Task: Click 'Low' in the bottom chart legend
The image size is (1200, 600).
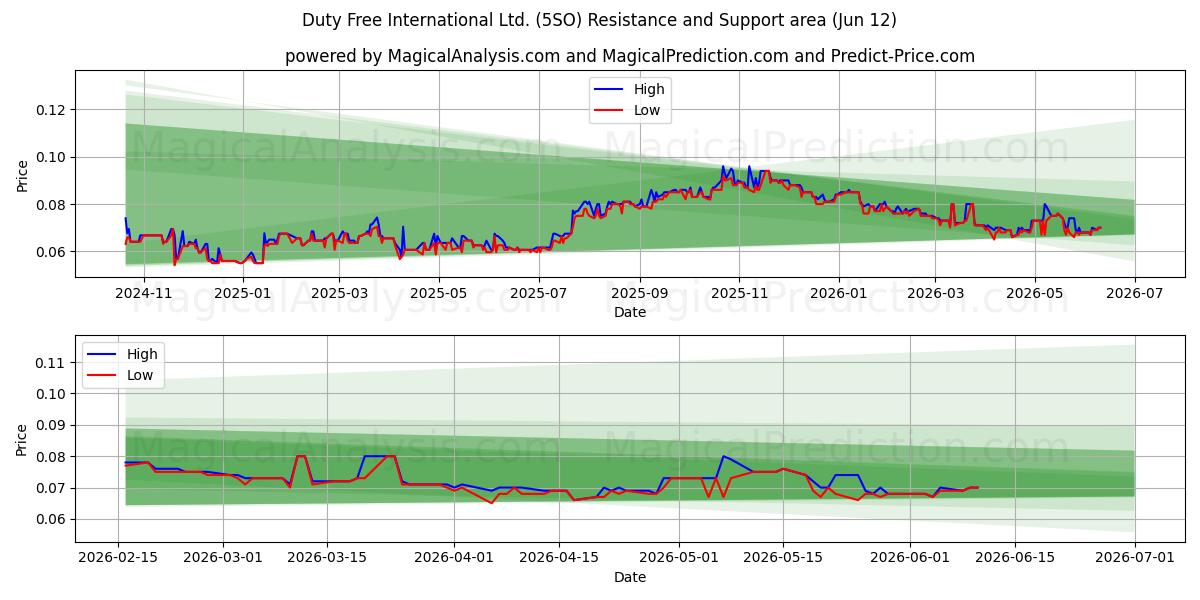Action: [140, 376]
